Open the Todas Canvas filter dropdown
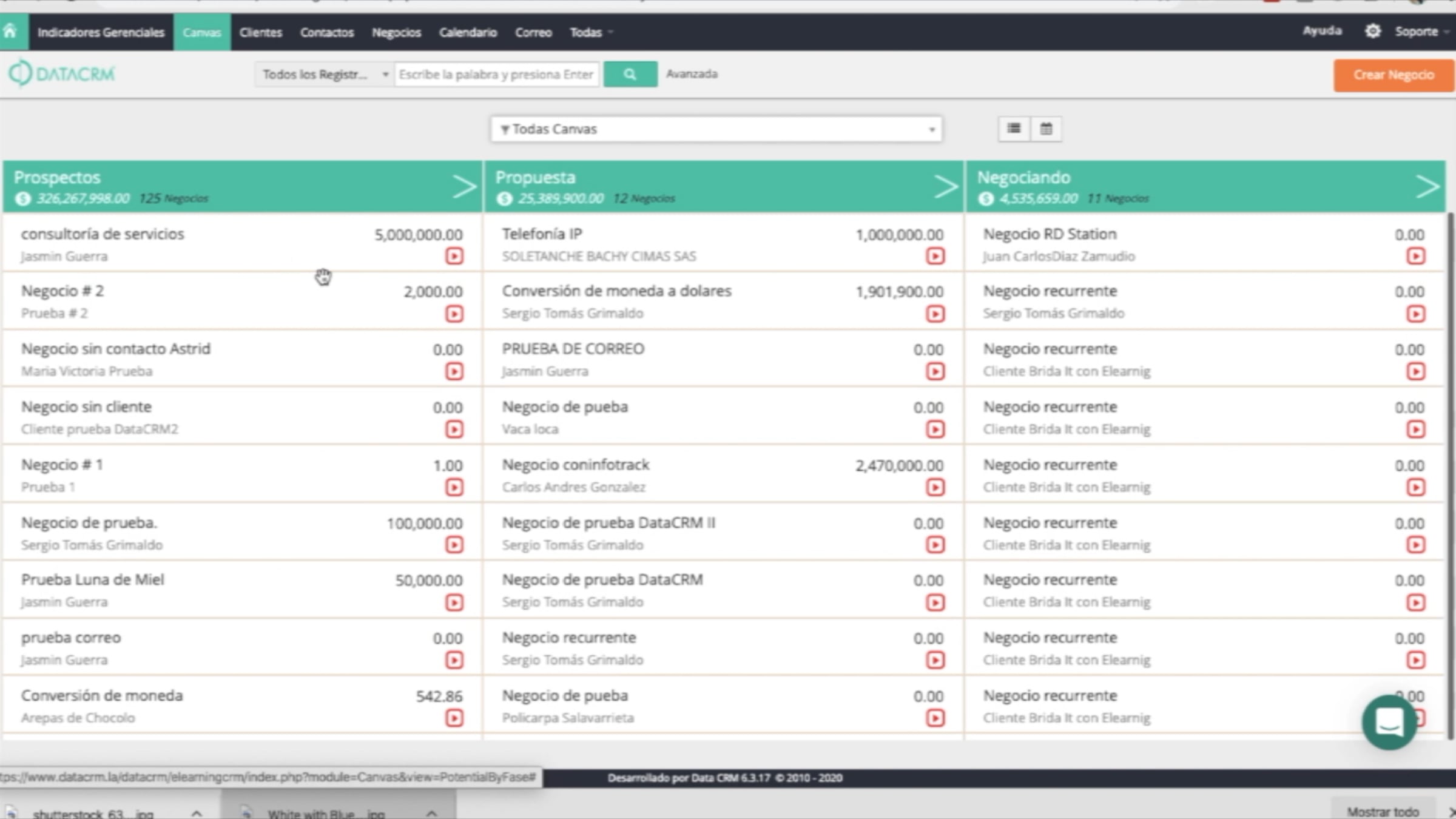Screen dimensions: 1456x819 click(716, 129)
